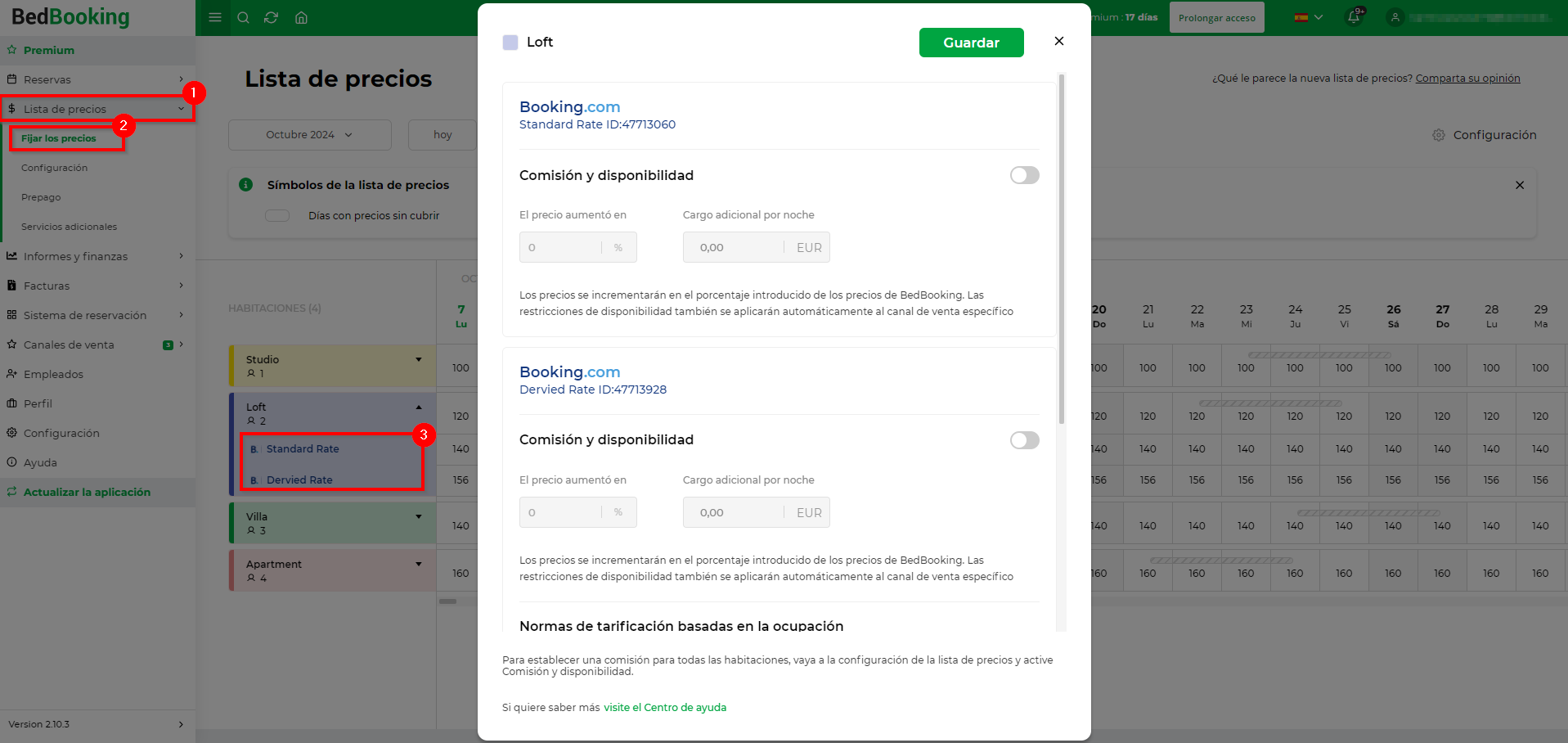Click the calendar horizontal scrollbar thumb
Viewport: 1568px width, 743px height.
[447, 601]
